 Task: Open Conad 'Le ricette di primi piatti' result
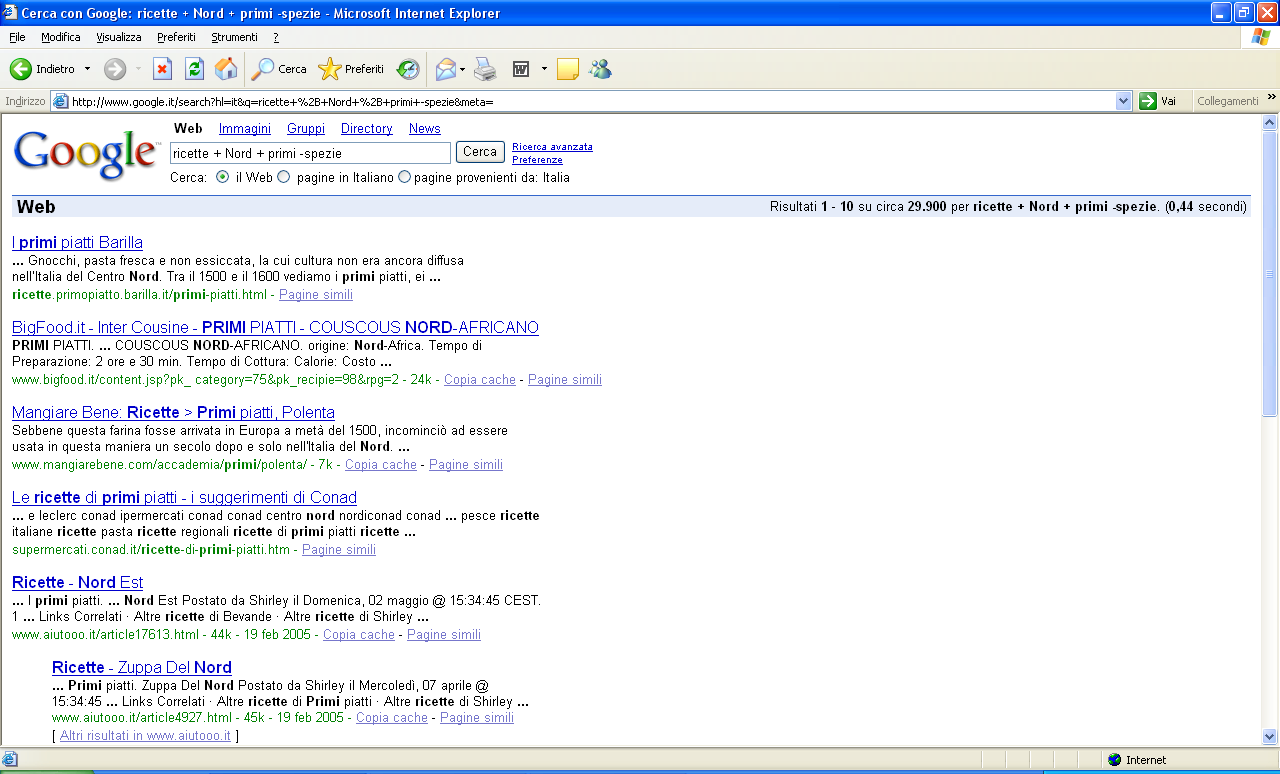point(184,497)
